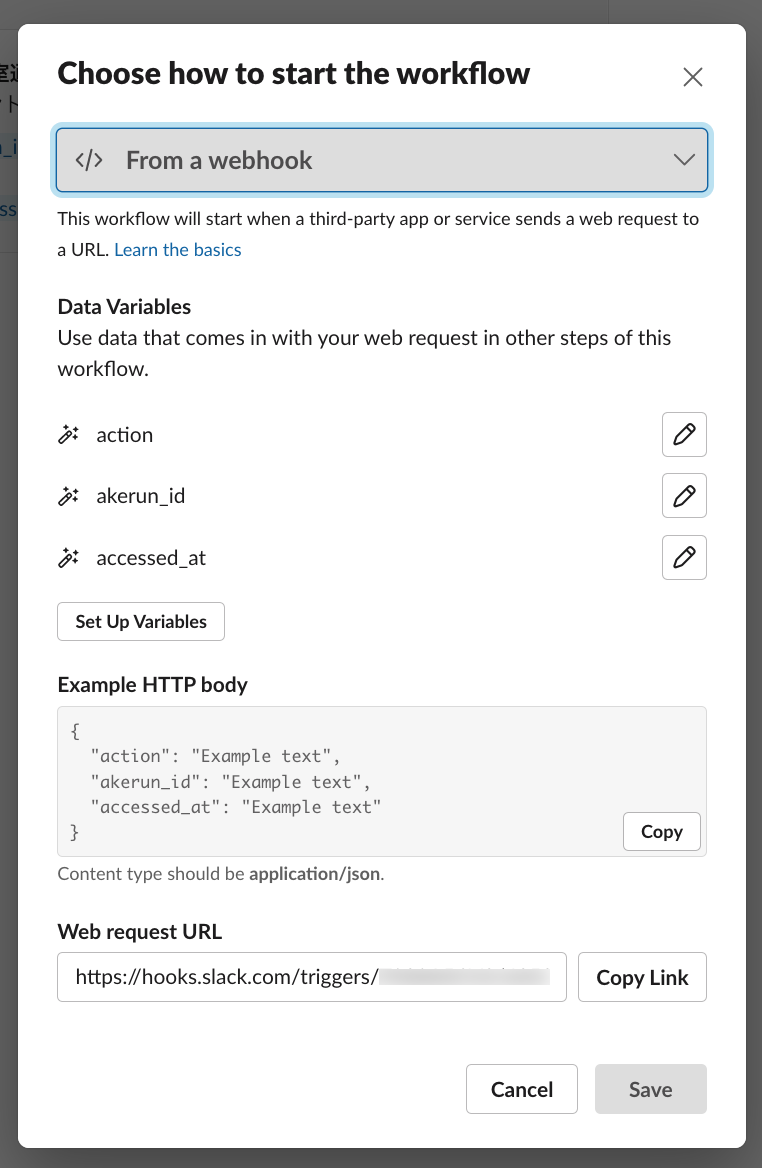
Task: Click the magic wand icon beside action
Action: [x=68, y=435]
